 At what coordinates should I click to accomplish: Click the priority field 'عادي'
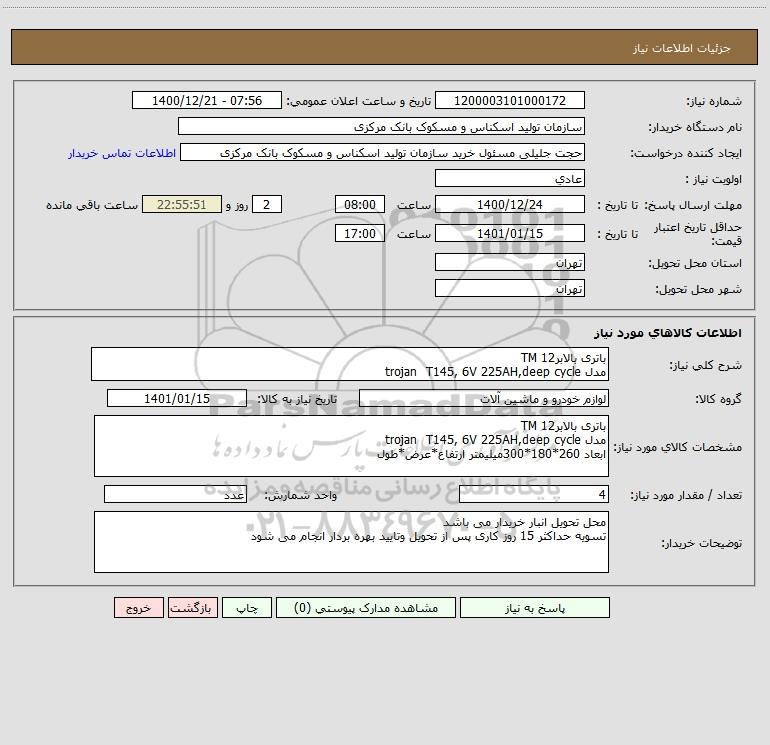click(510, 178)
